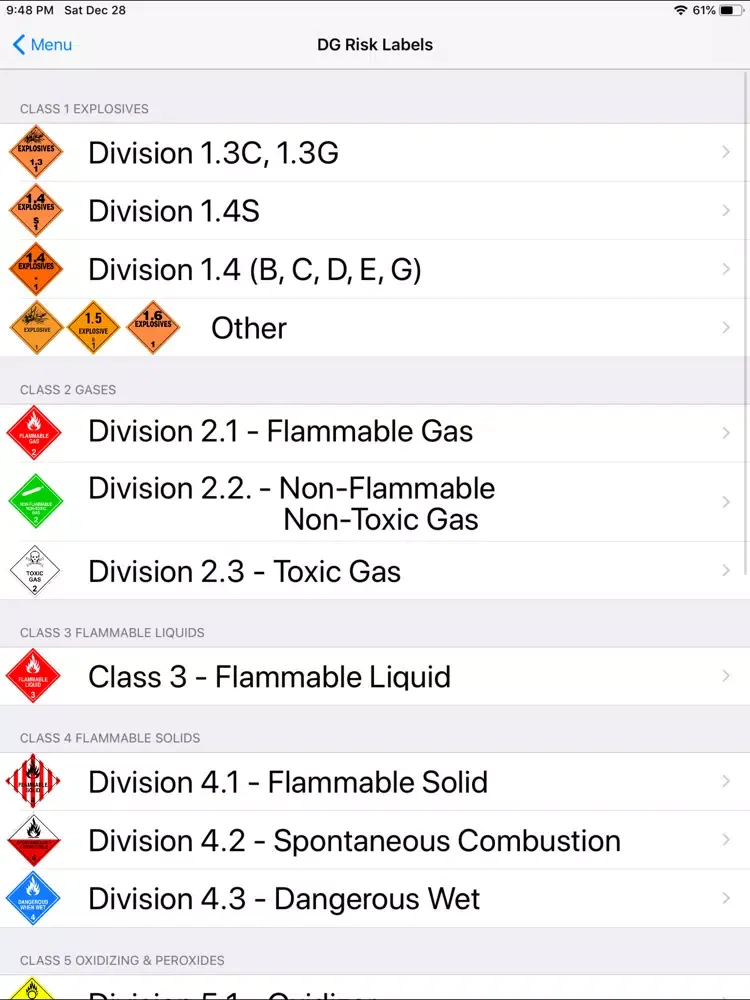Open Division 1.4 (B, C, D, E, G) entry

(375, 269)
